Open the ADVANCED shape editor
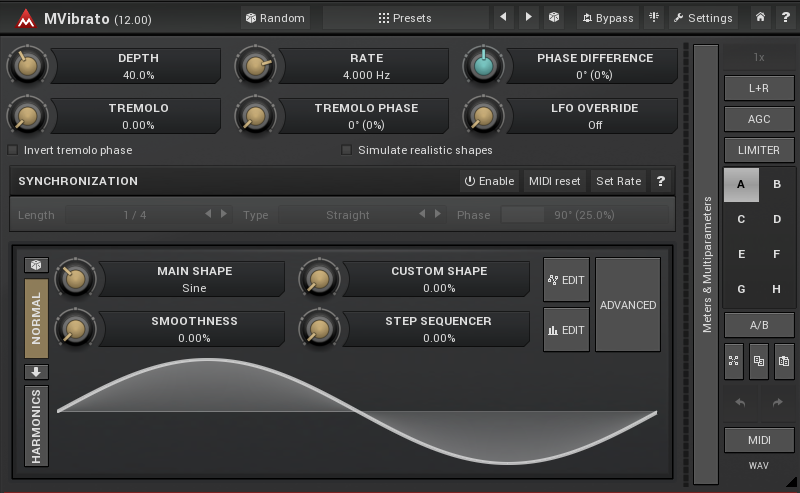This screenshot has width=800, height=493. [628, 305]
